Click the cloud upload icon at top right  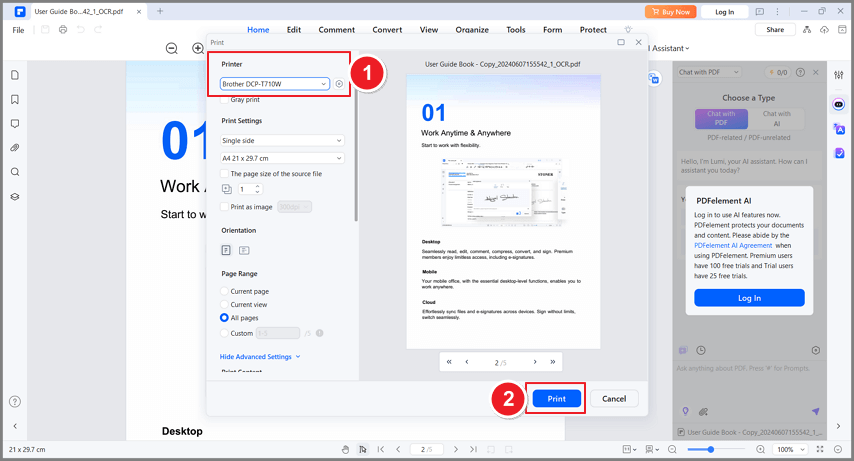824,29
